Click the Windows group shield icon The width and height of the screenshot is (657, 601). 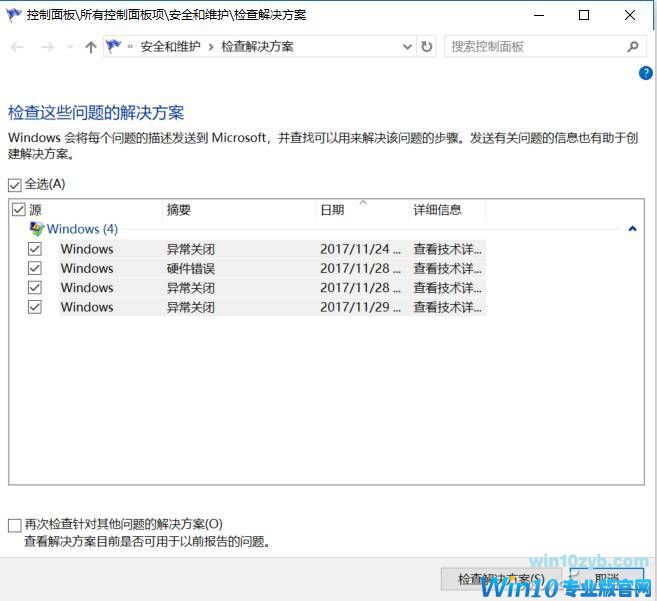(x=37, y=229)
